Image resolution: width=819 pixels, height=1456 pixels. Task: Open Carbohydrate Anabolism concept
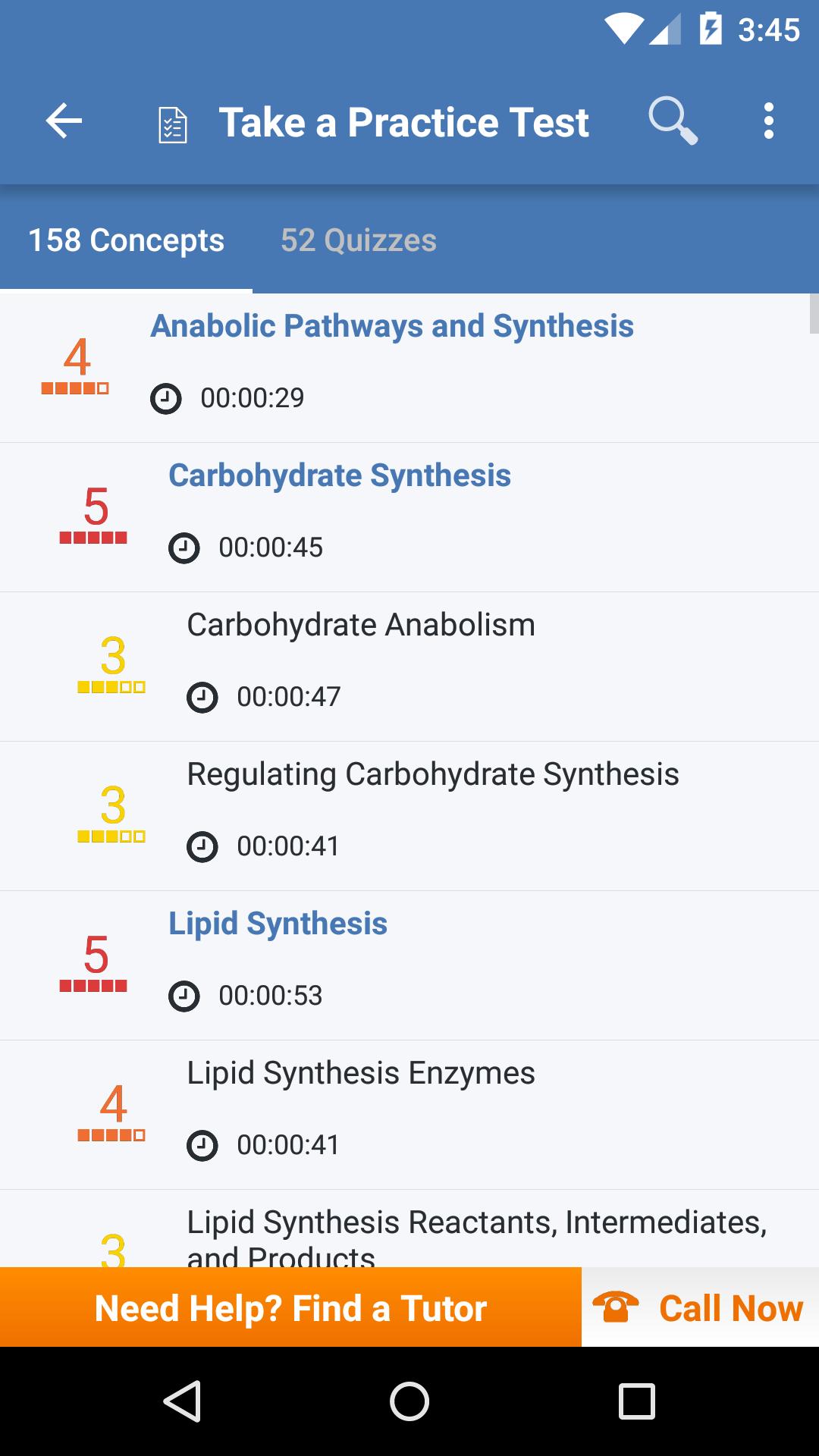click(361, 625)
